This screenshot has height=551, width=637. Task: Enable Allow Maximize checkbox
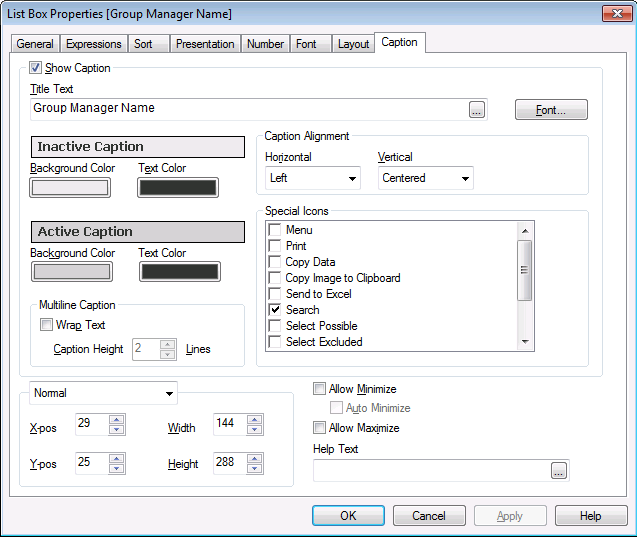pyautogui.click(x=319, y=428)
